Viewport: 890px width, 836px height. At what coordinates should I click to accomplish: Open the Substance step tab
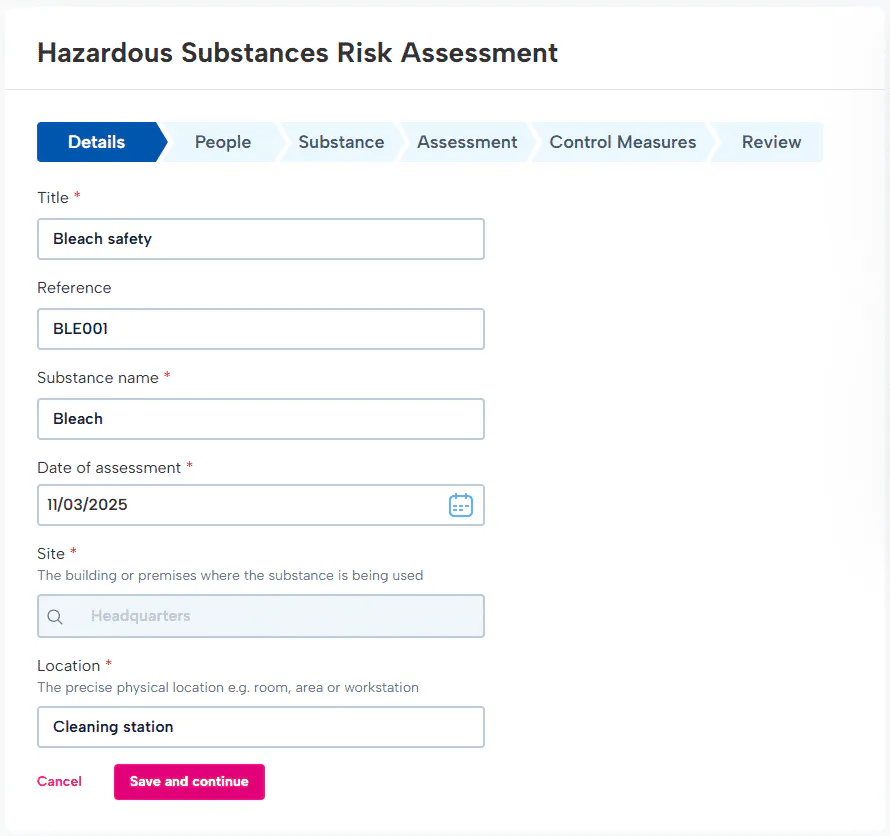(341, 142)
